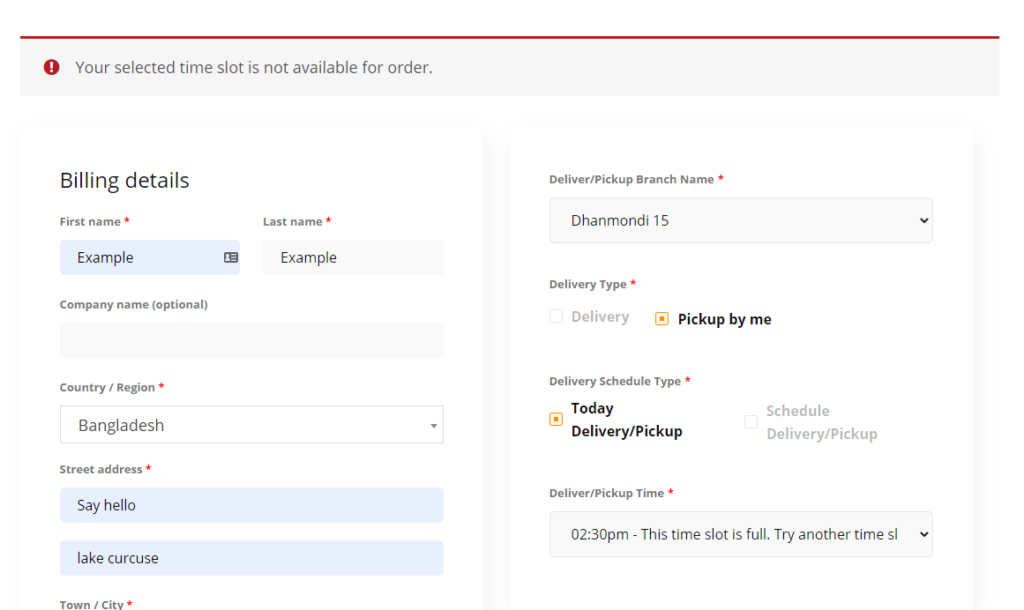Click the red error alert icon
Image resolution: width=1024 pixels, height=610 pixels.
pyautogui.click(x=51, y=67)
